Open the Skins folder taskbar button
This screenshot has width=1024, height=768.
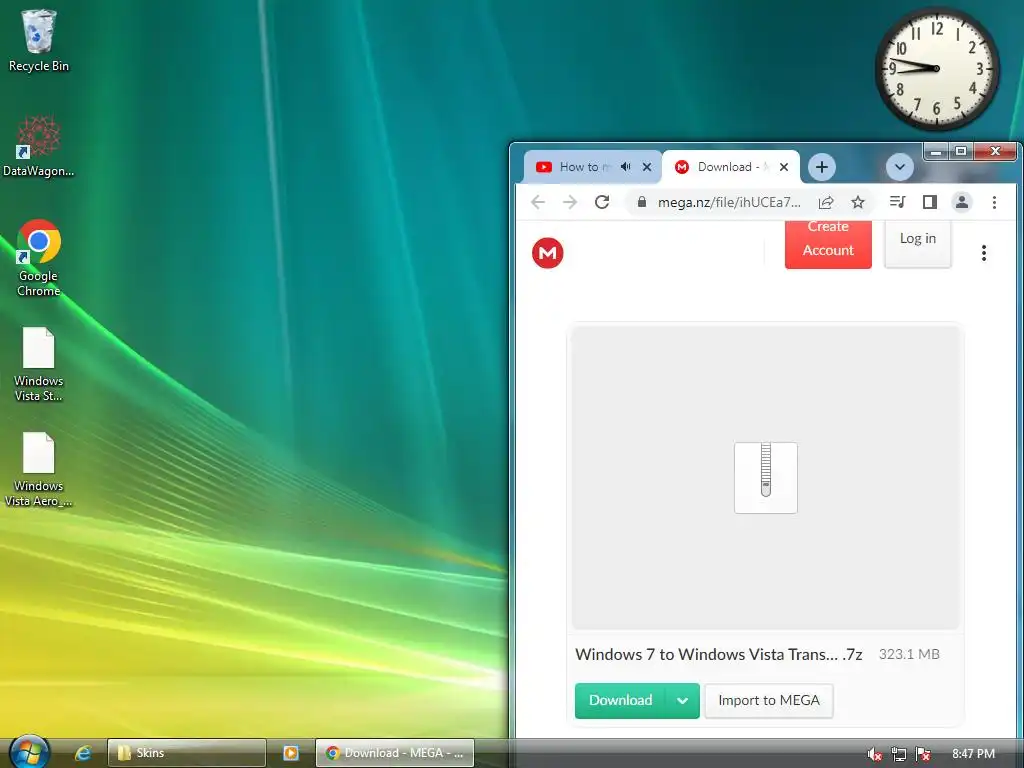click(x=187, y=753)
